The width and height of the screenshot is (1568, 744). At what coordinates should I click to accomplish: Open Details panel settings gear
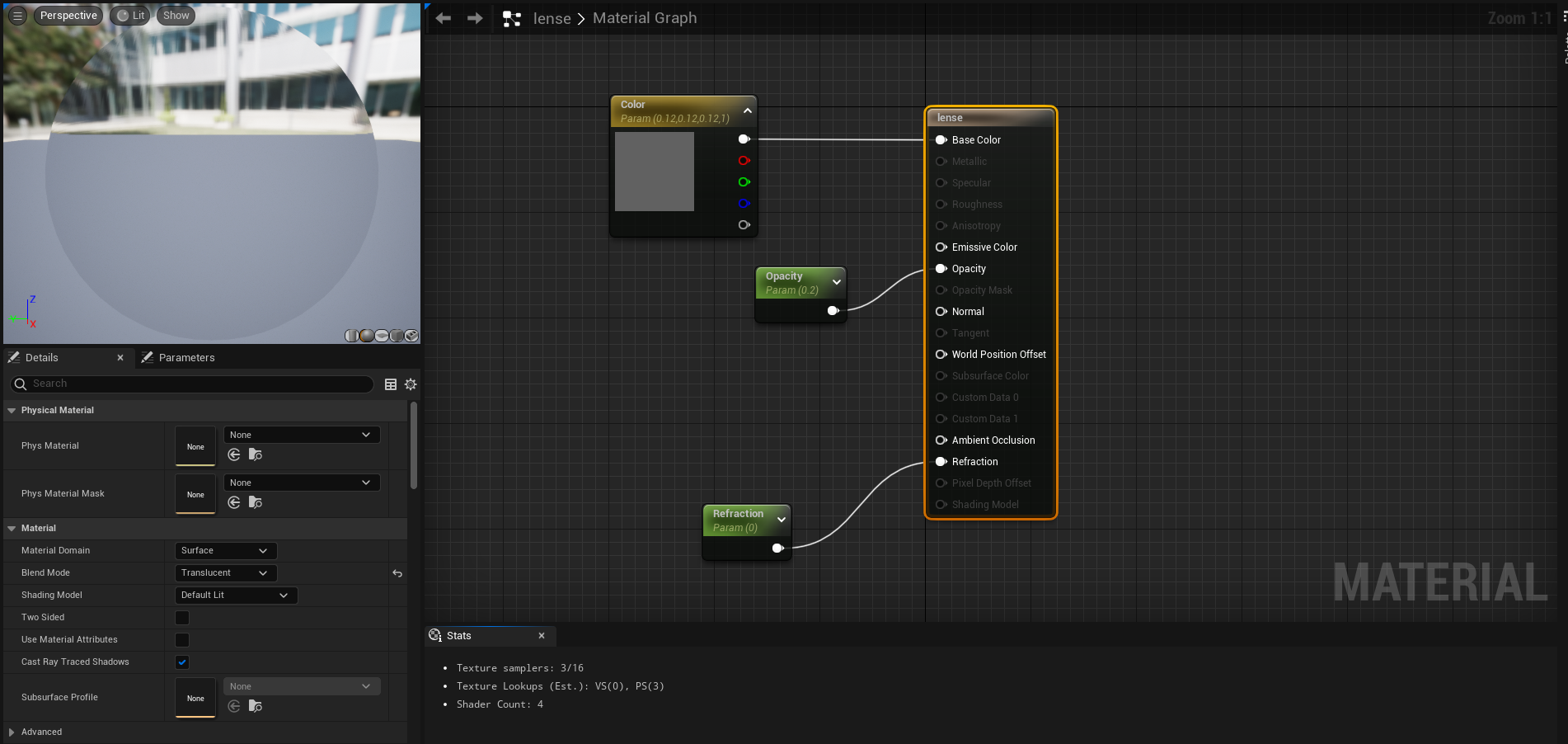click(411, 384)
